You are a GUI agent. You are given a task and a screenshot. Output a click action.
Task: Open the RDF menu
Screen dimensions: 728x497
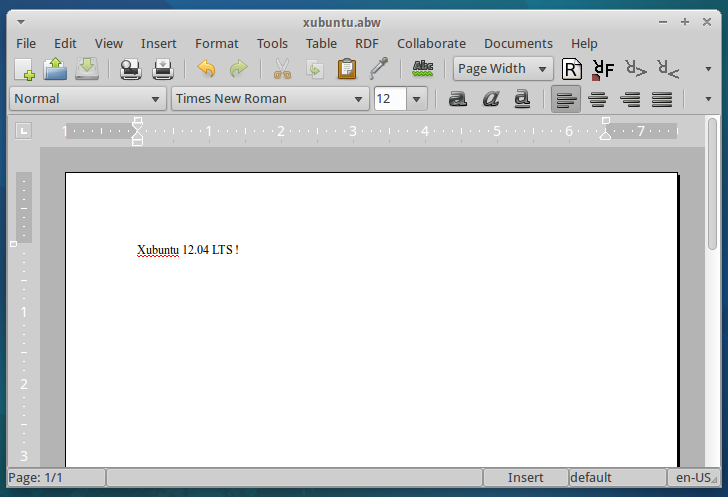pos(367,44)
